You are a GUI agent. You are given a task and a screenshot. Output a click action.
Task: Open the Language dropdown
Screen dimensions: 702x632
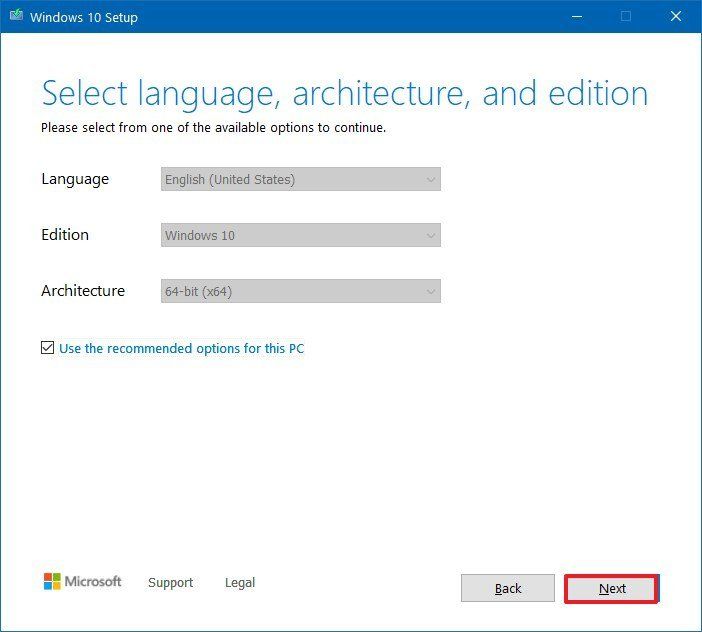tap(300, 180)
